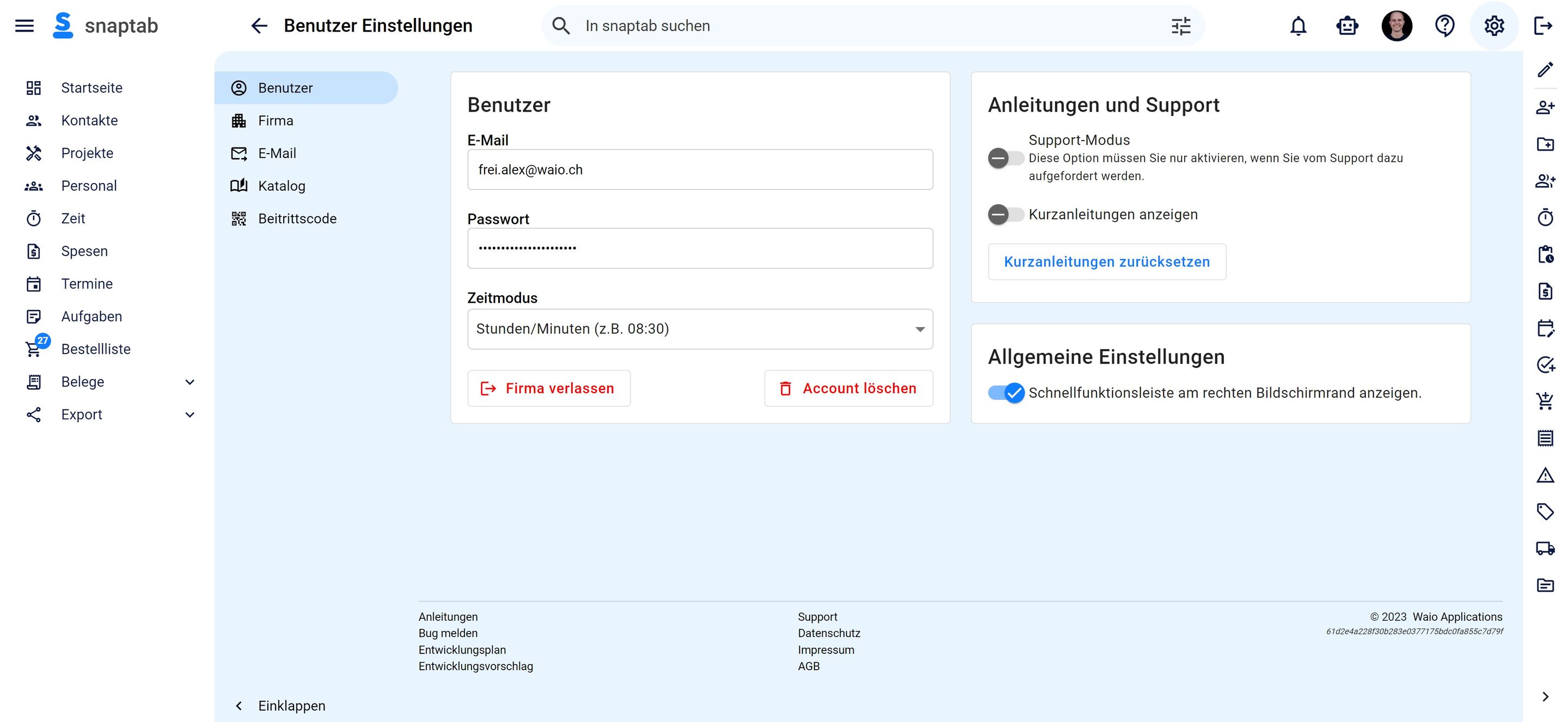Click the user profile avatar icon

(x=1397, y=26)
